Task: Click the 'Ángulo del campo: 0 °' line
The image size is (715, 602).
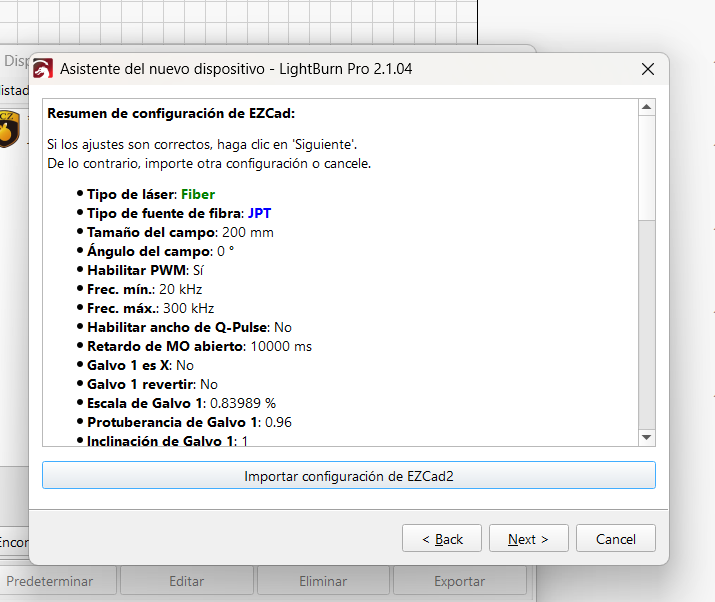Action: [161, 251]
